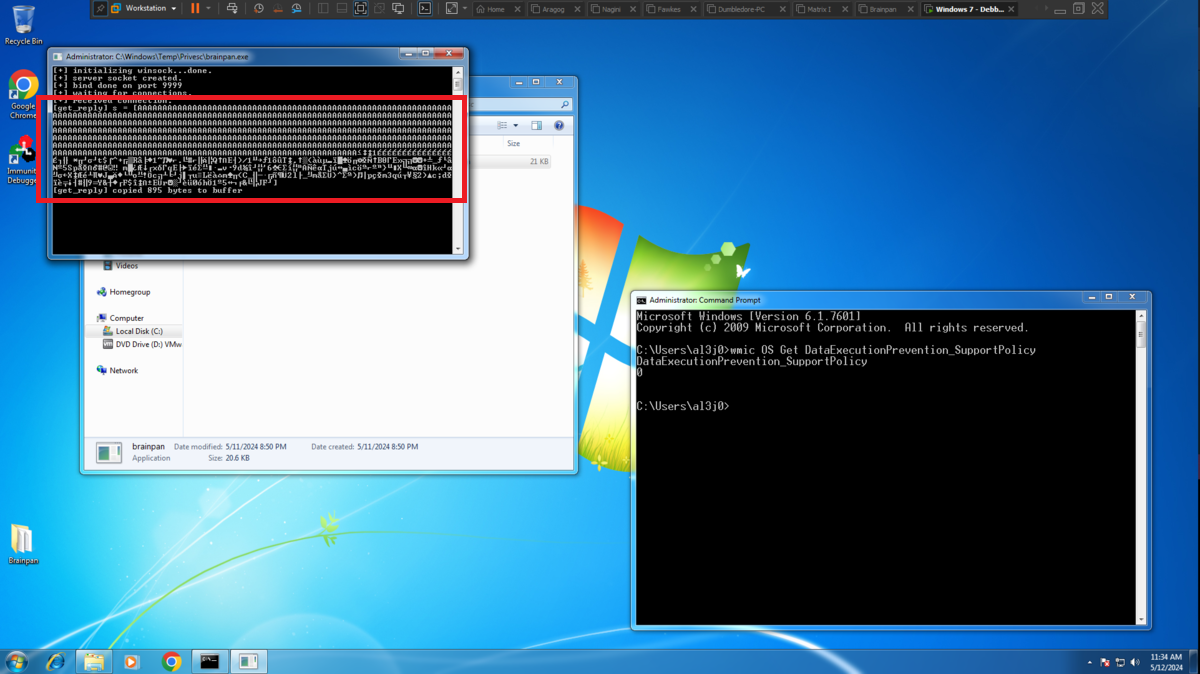The height and width of the screenshot is (674, 1200).
Task: Click the Command Prompt vertical scrollbar
Action: coord(1141,467)
